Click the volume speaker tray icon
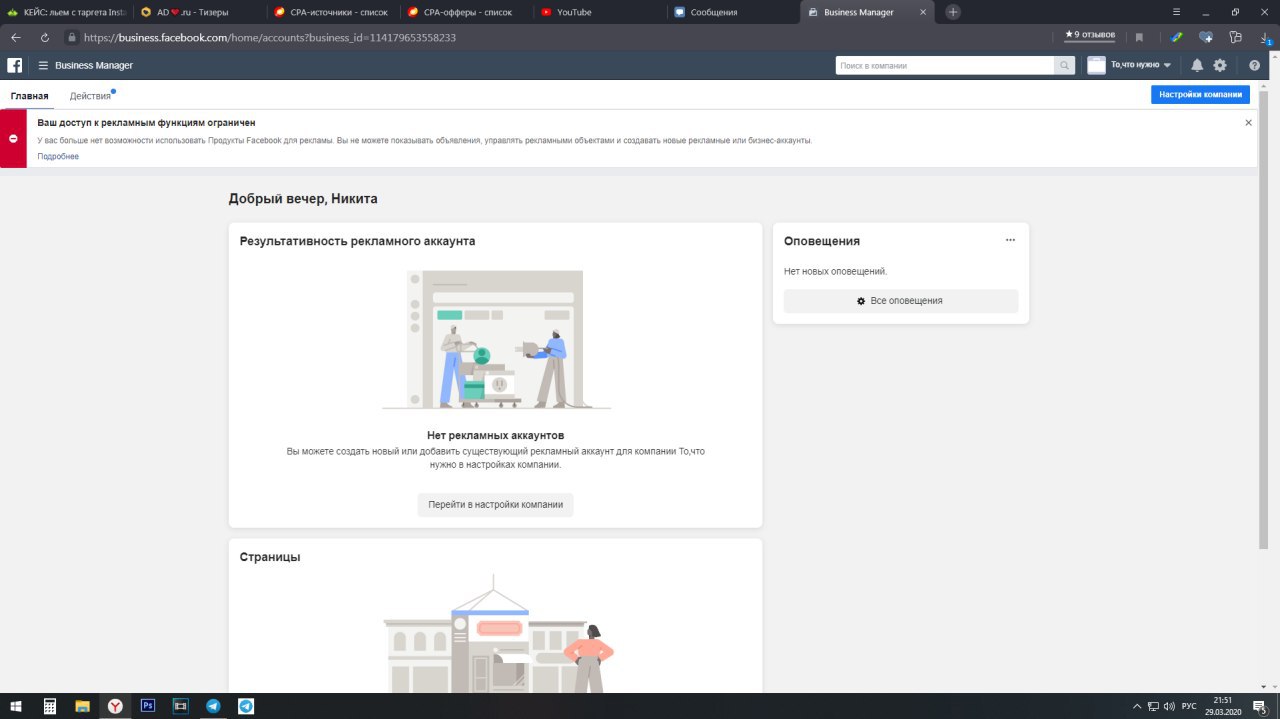 [1169, 706]
